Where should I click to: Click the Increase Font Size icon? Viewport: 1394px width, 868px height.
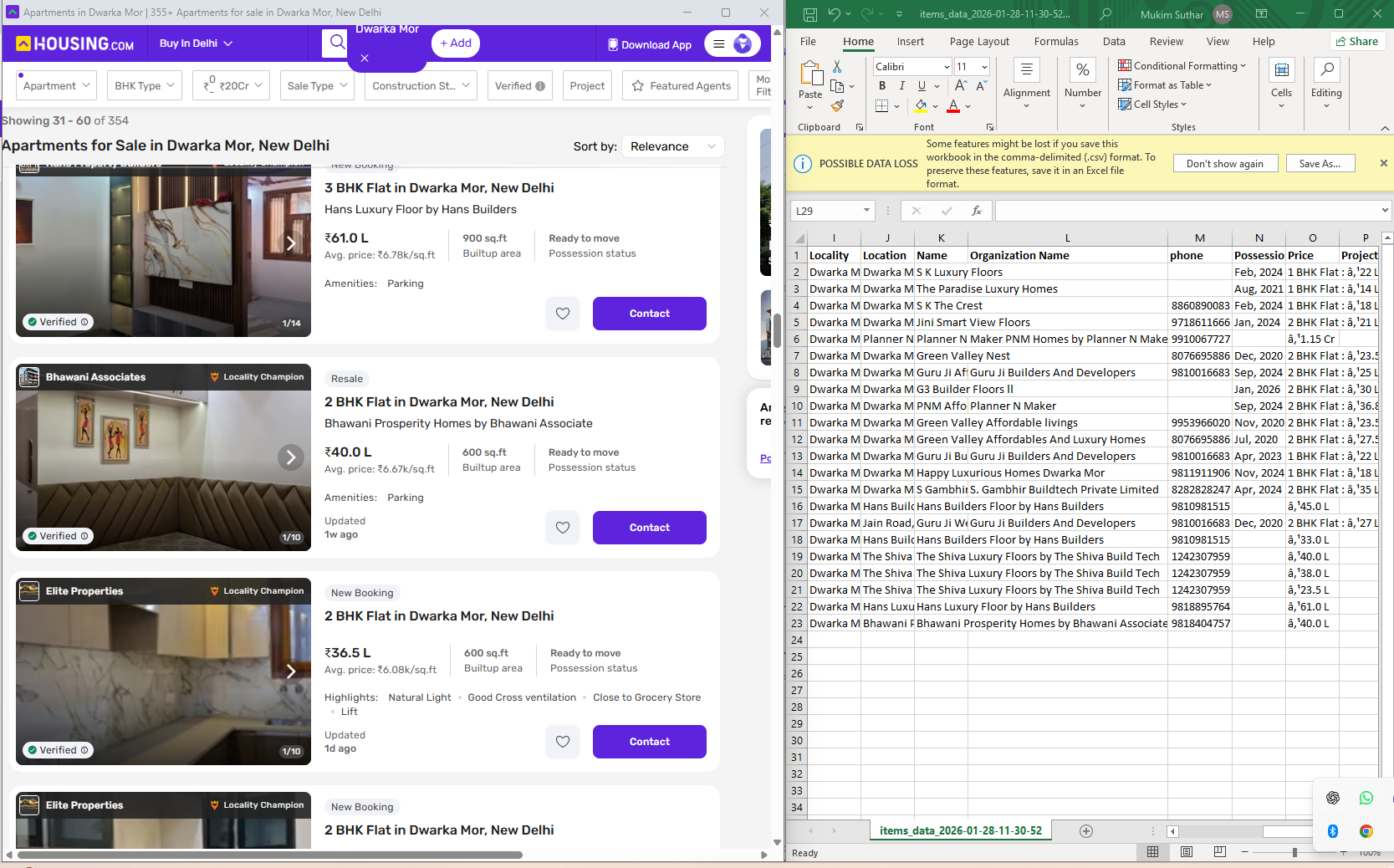[x=960, y=85]
